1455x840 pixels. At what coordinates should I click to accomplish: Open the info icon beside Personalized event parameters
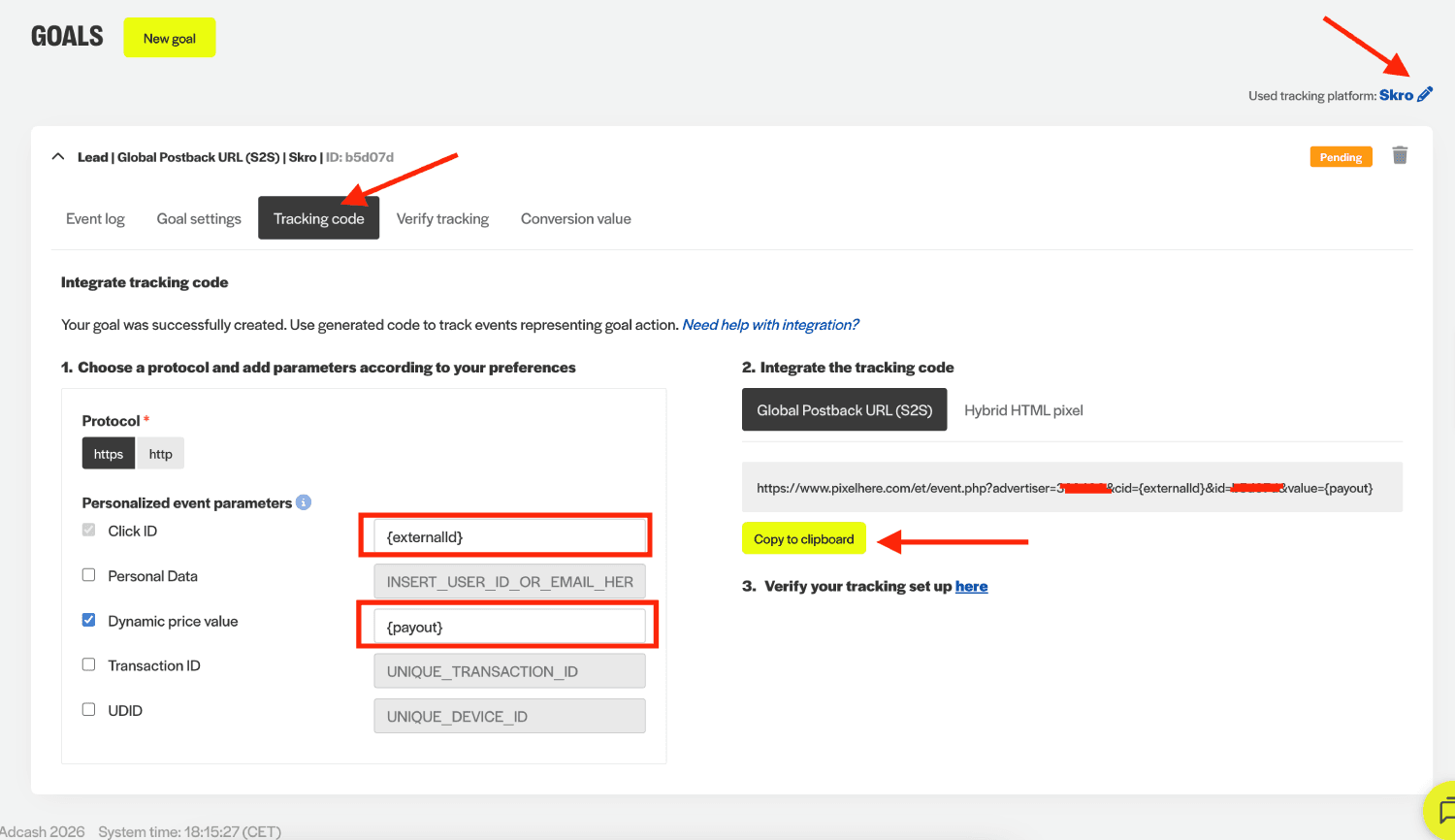click(x=304, y=502)
